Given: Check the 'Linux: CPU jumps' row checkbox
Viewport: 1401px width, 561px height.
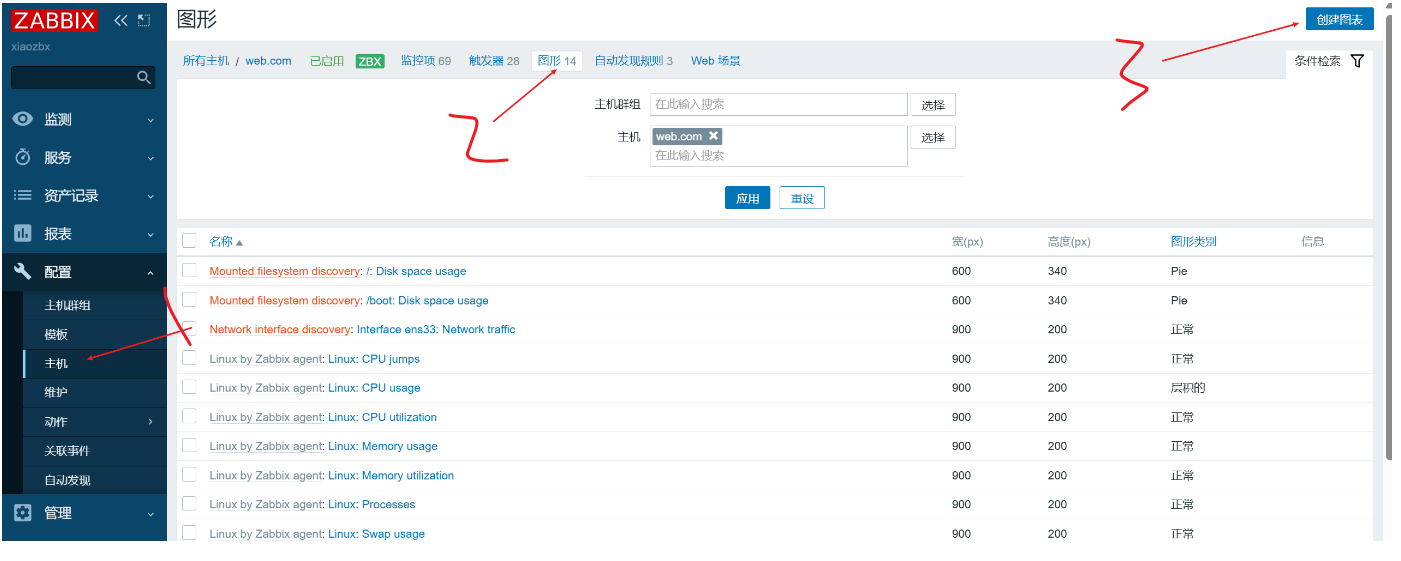Looking at the screenshot, I should (189, 358).
